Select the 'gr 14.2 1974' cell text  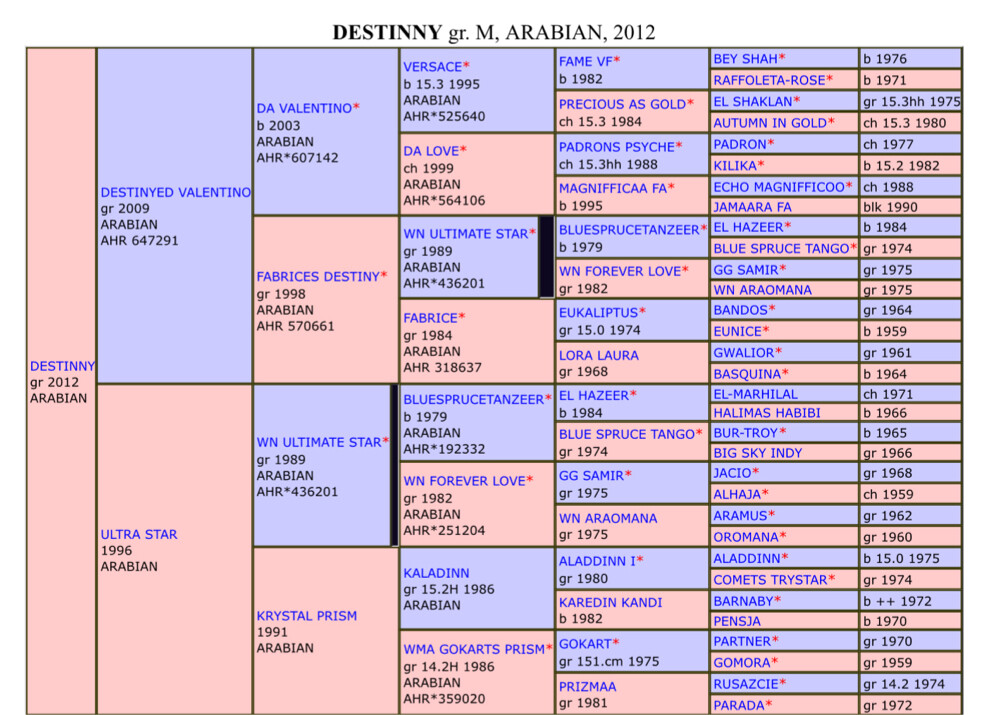[904, 684]
